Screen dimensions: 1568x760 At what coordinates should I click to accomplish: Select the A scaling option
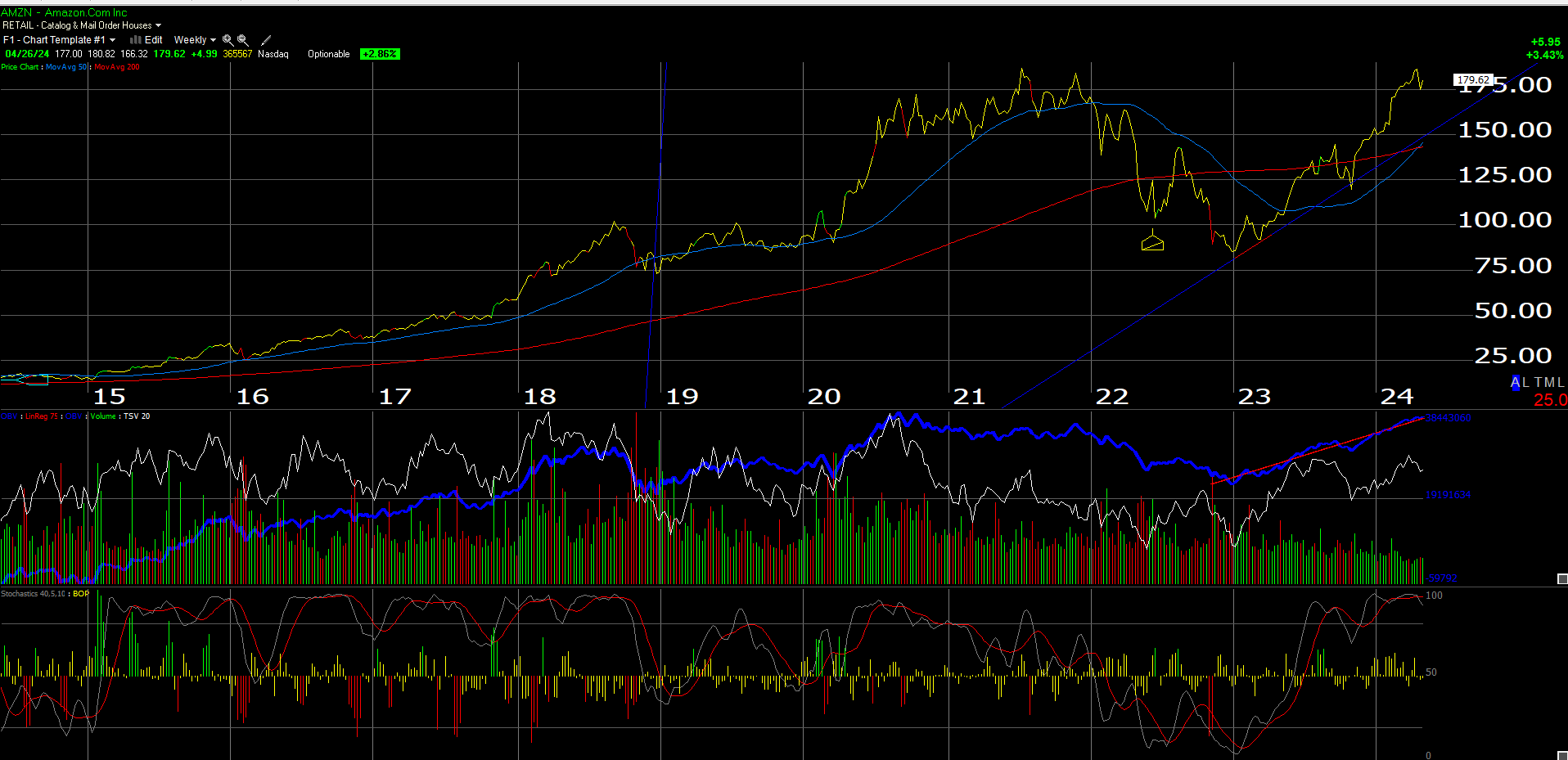(x=1515, y=382)
